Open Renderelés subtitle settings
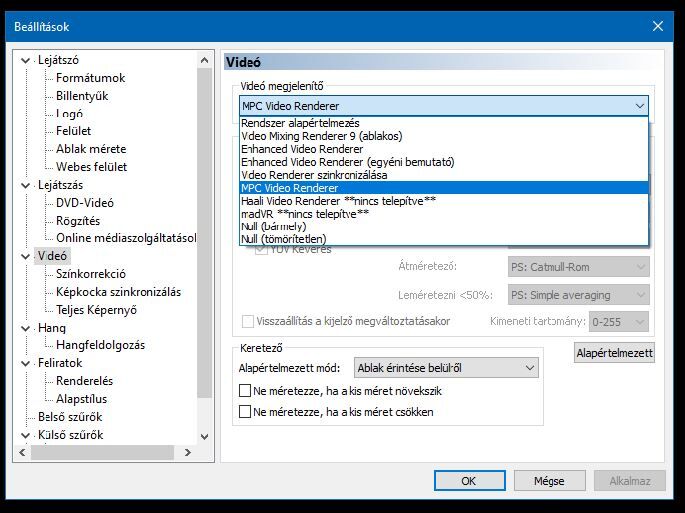 pos(84,381)
